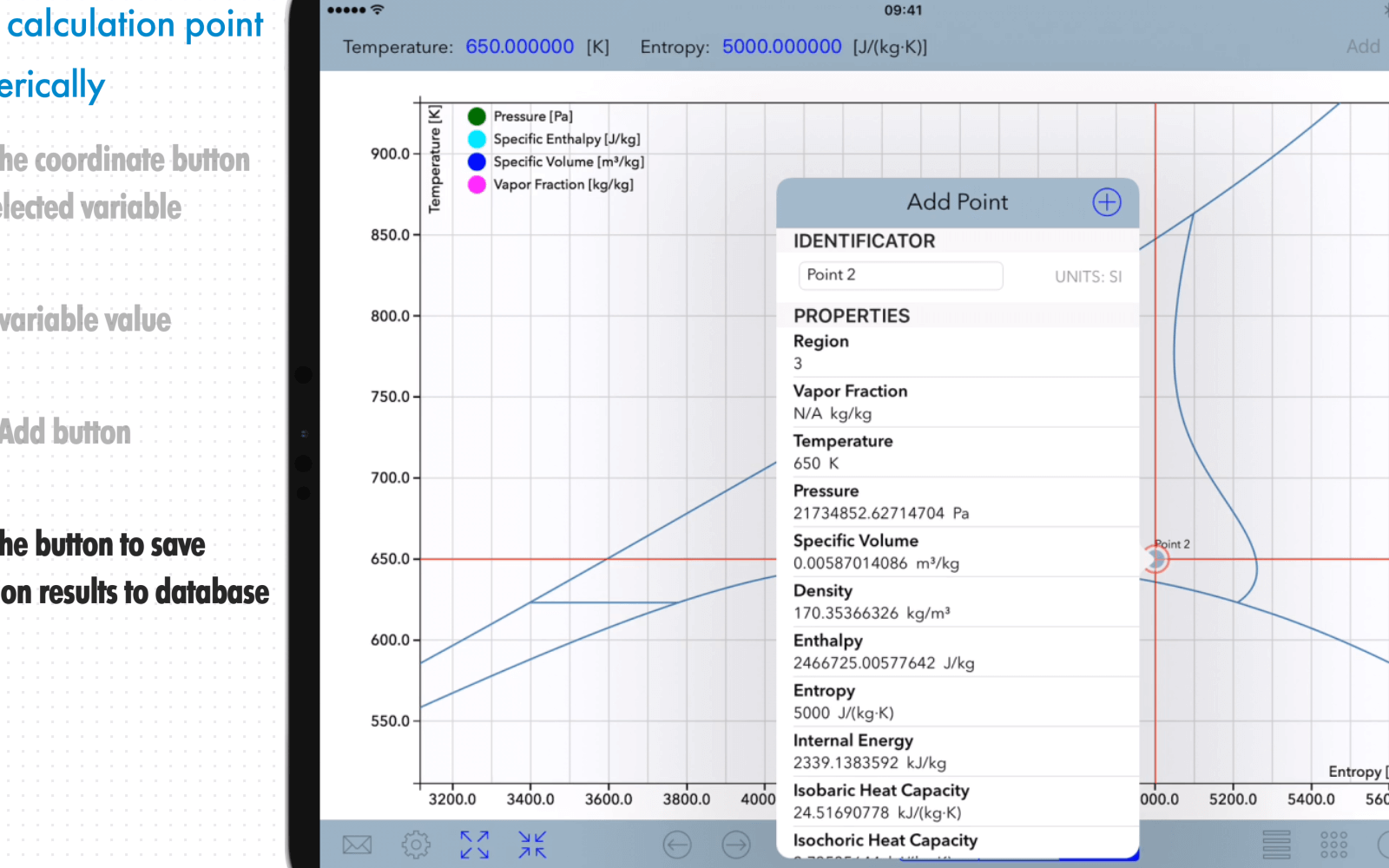
Task: Select the expand fullscreen arrows icon
Action: (x=474, y=843)
